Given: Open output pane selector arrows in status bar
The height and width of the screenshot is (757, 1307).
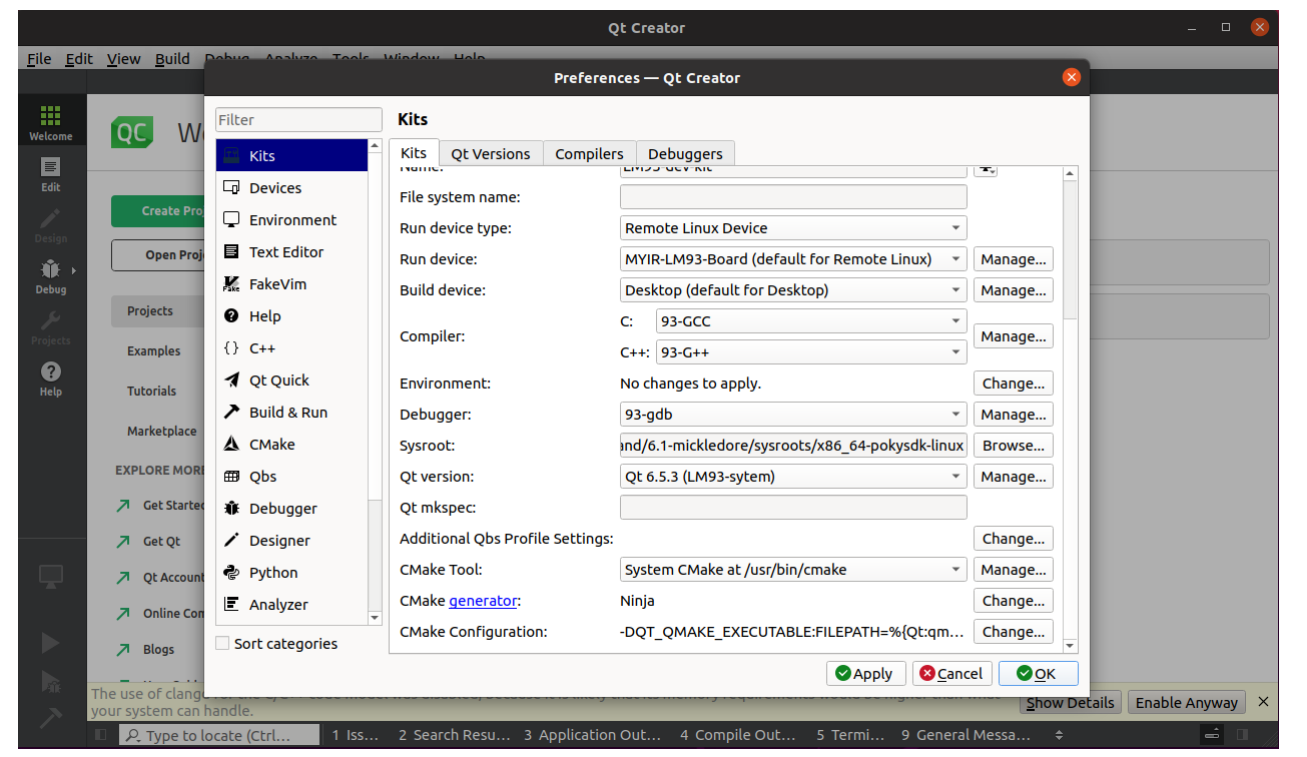Looking at the screenshot, I should coord(1060,735).
